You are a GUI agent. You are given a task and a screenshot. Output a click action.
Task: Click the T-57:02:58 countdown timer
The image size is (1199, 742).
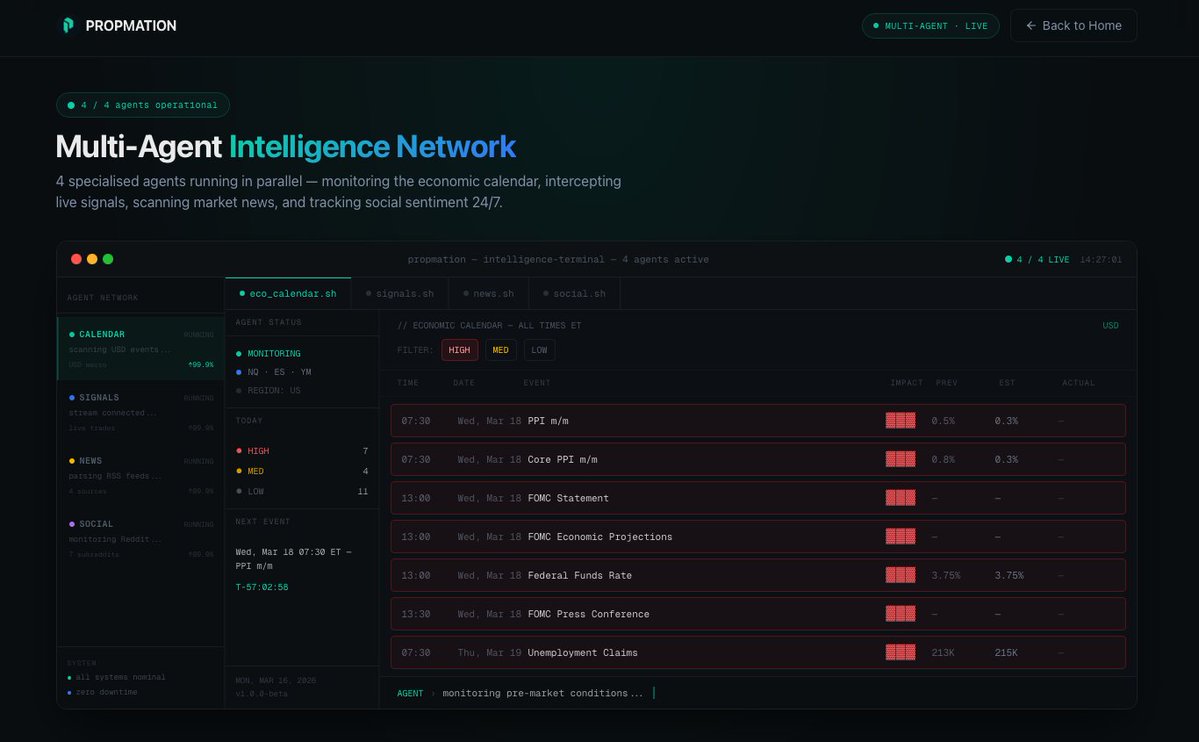pos(262,587)
